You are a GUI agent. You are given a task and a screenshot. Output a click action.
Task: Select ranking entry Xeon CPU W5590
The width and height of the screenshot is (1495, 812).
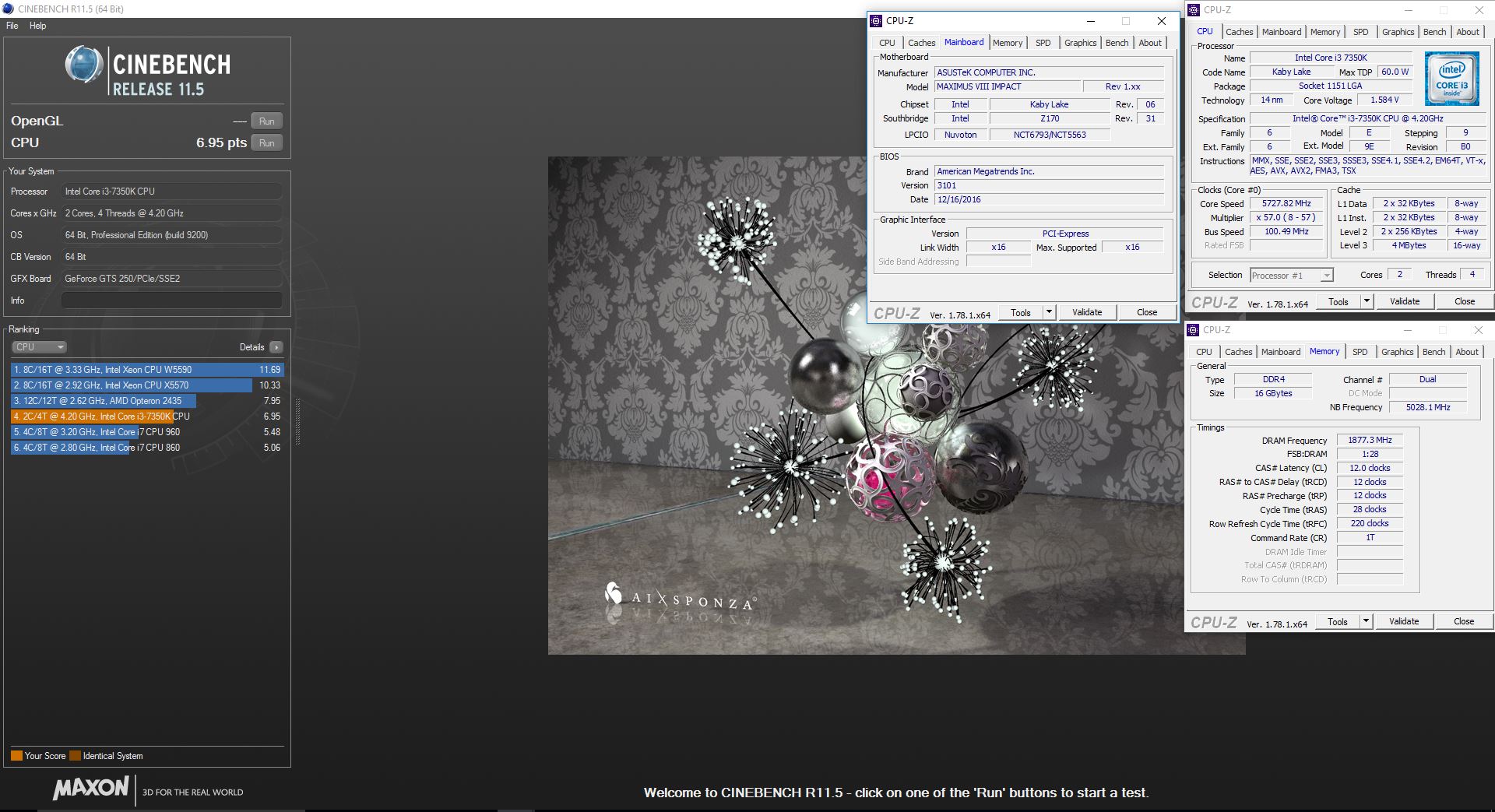pyautogui.click(x=147, y=370)
